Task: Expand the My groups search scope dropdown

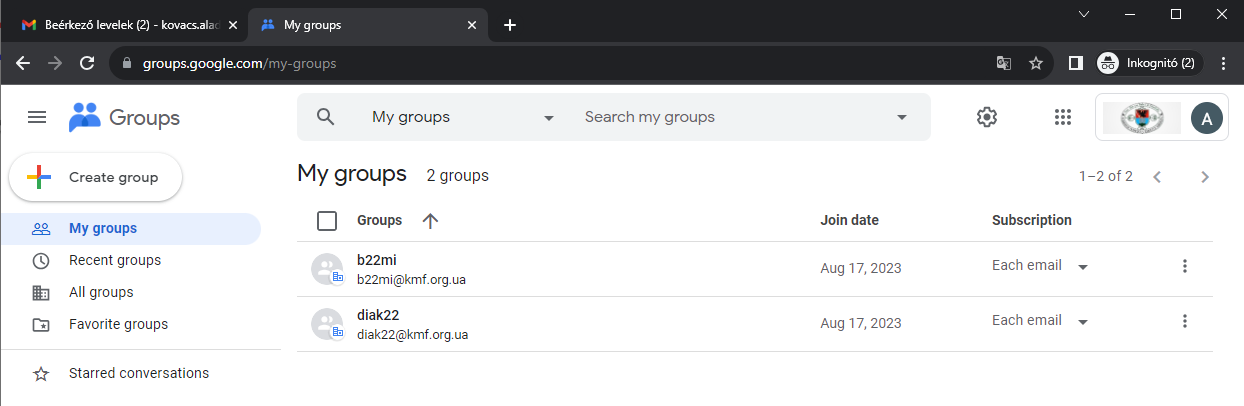Action: 548,118
